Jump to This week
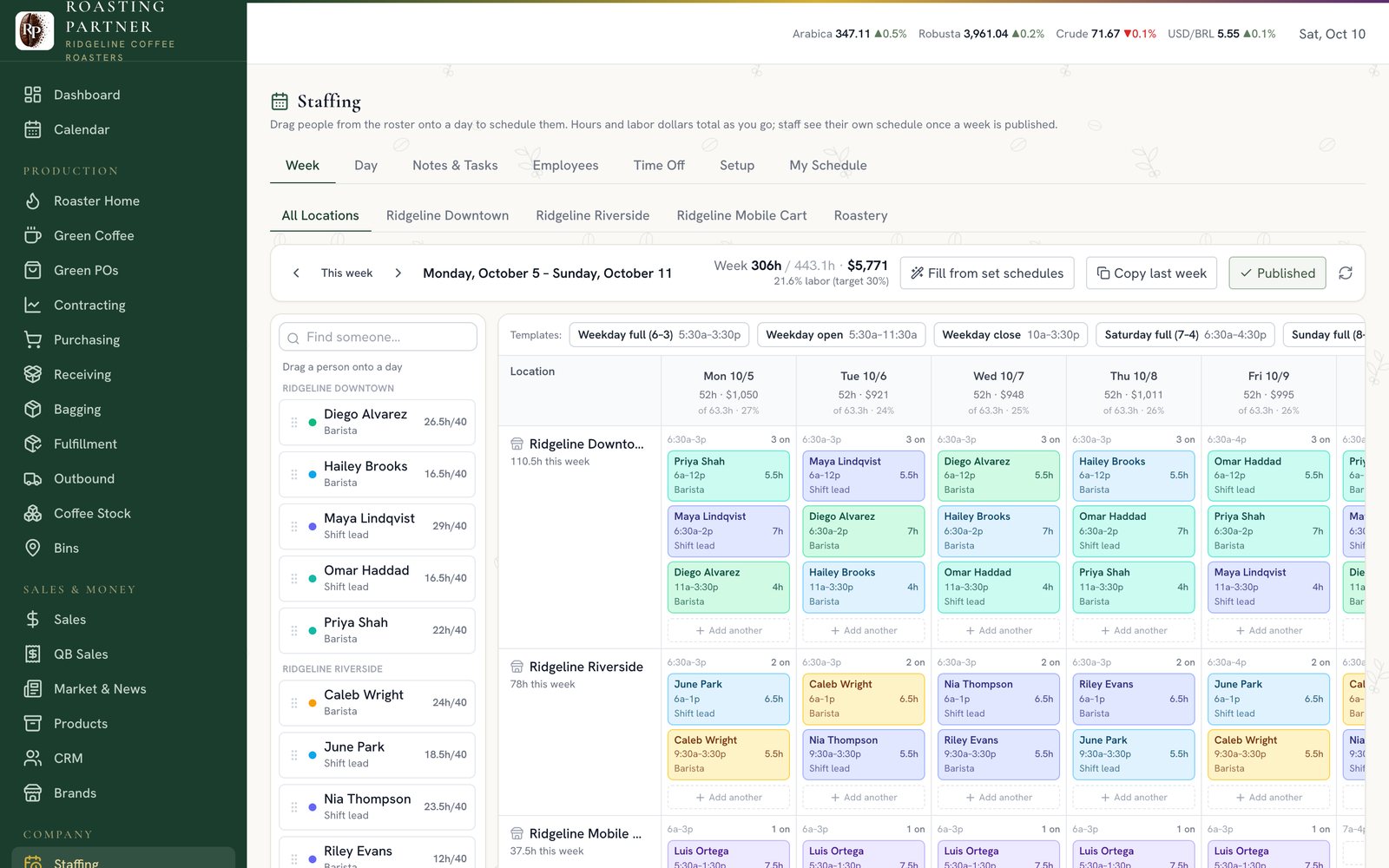 pyautogui.click(x=346, y=273)
